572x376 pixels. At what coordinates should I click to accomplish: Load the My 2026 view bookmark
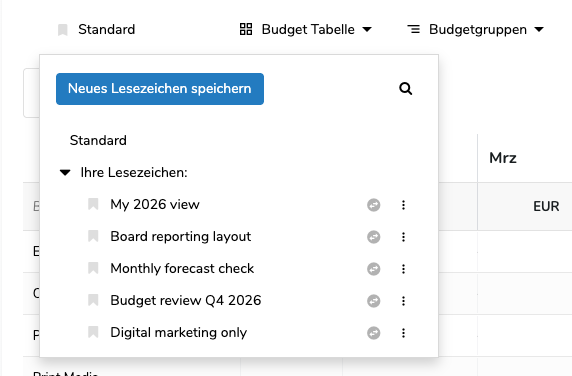coord(155,205)
